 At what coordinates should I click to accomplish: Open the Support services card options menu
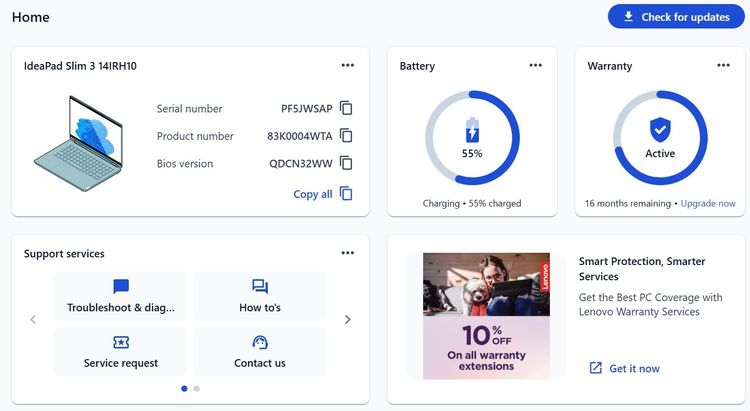348,253
